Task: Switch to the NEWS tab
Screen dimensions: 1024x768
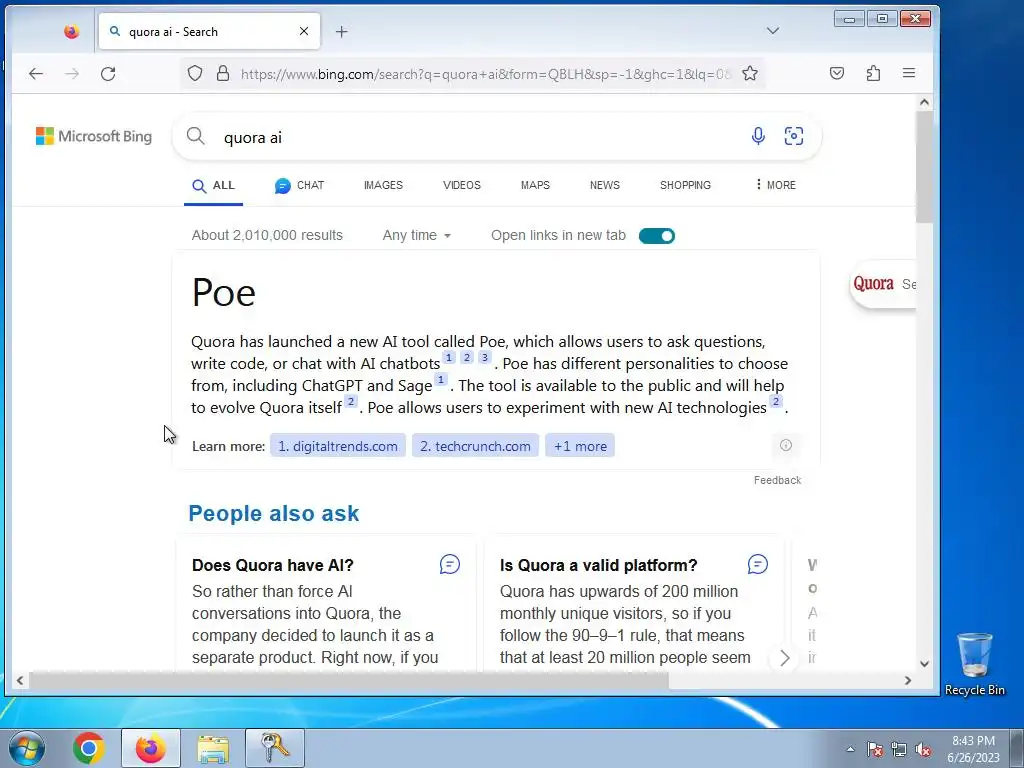Action: coord(605,185)
